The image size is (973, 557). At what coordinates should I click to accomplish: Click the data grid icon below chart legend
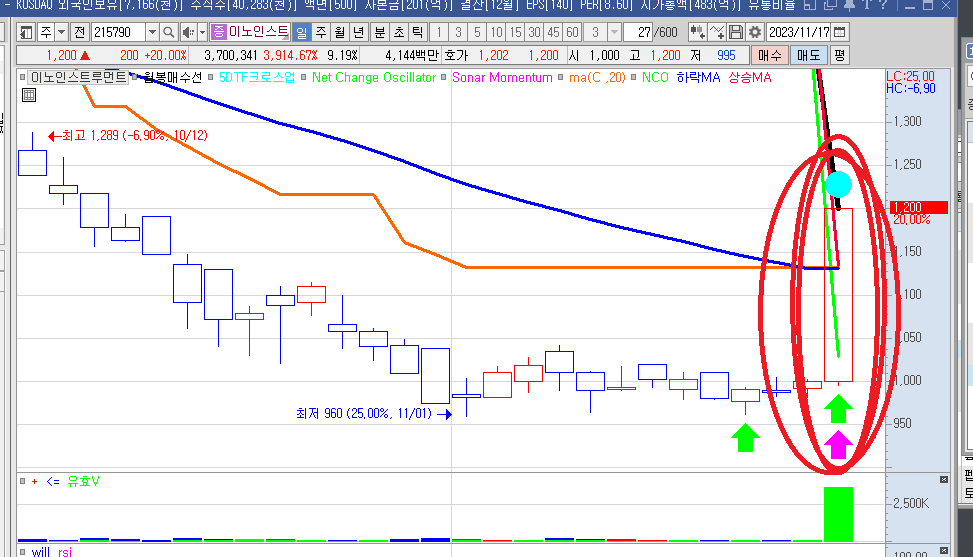coord(28,95)
